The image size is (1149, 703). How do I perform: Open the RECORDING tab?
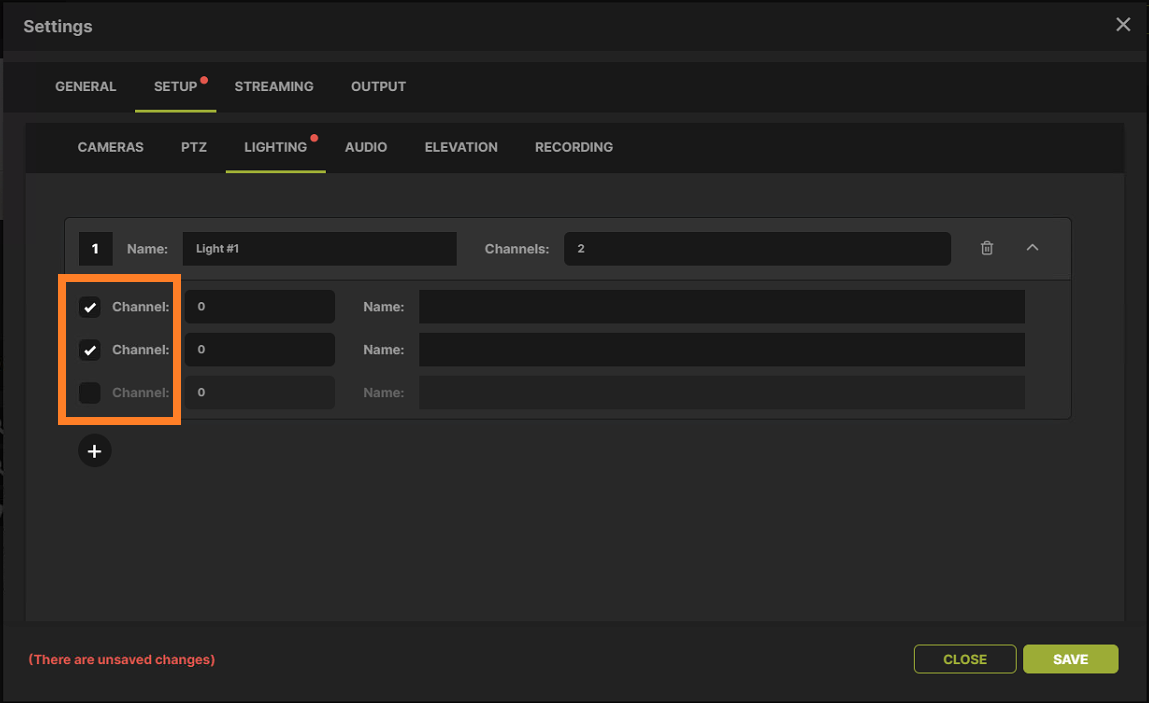click(x=573, y=147)
